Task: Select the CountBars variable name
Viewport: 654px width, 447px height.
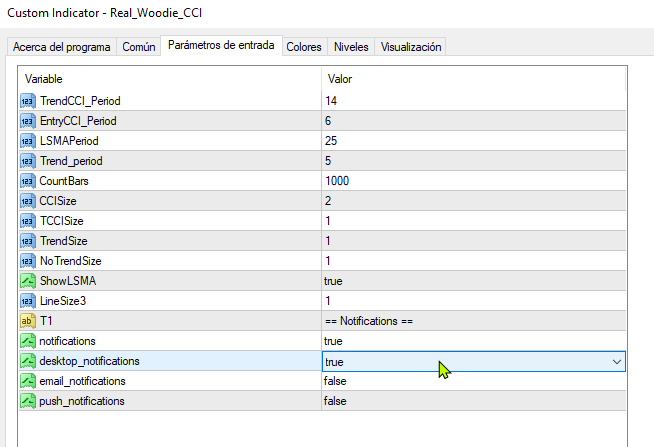Action: 64,181
